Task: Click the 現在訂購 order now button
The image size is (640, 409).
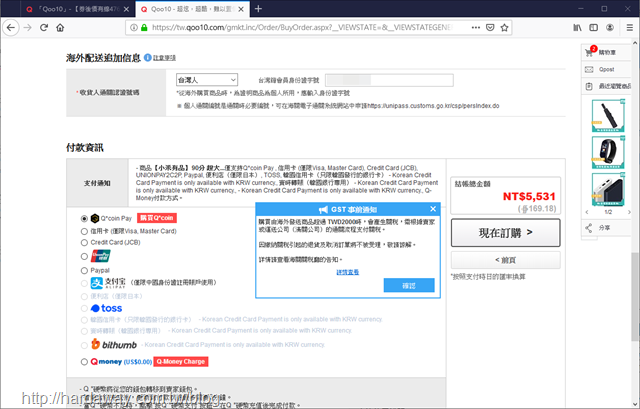Action: [x=505, y=233]
